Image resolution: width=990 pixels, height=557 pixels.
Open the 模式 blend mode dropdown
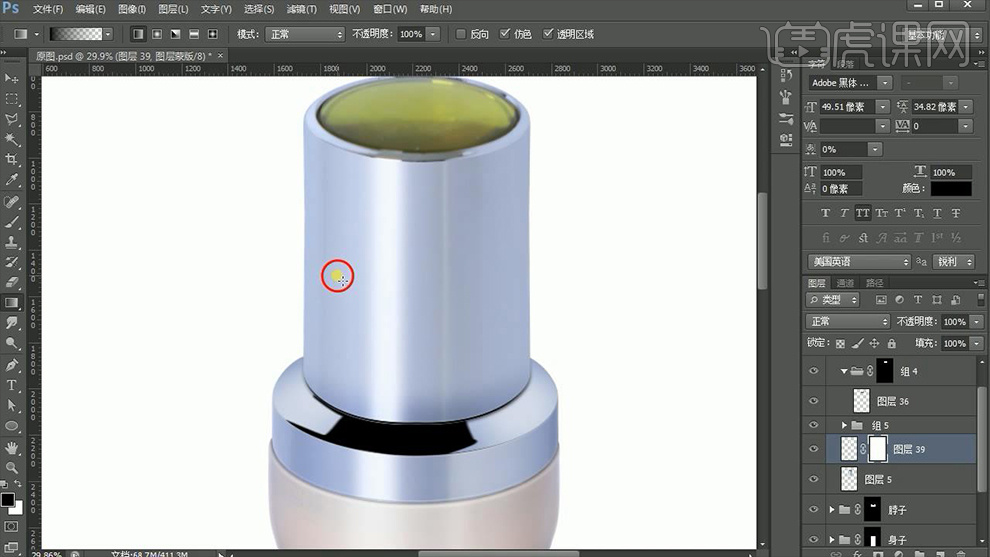point(304,34)
